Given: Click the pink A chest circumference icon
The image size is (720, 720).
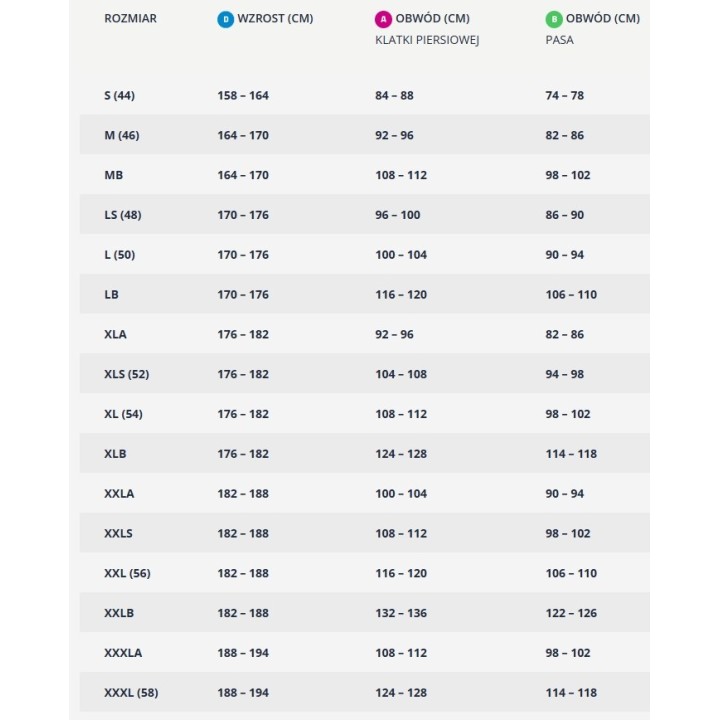Looking at the screenshot, I should point(383,19).
